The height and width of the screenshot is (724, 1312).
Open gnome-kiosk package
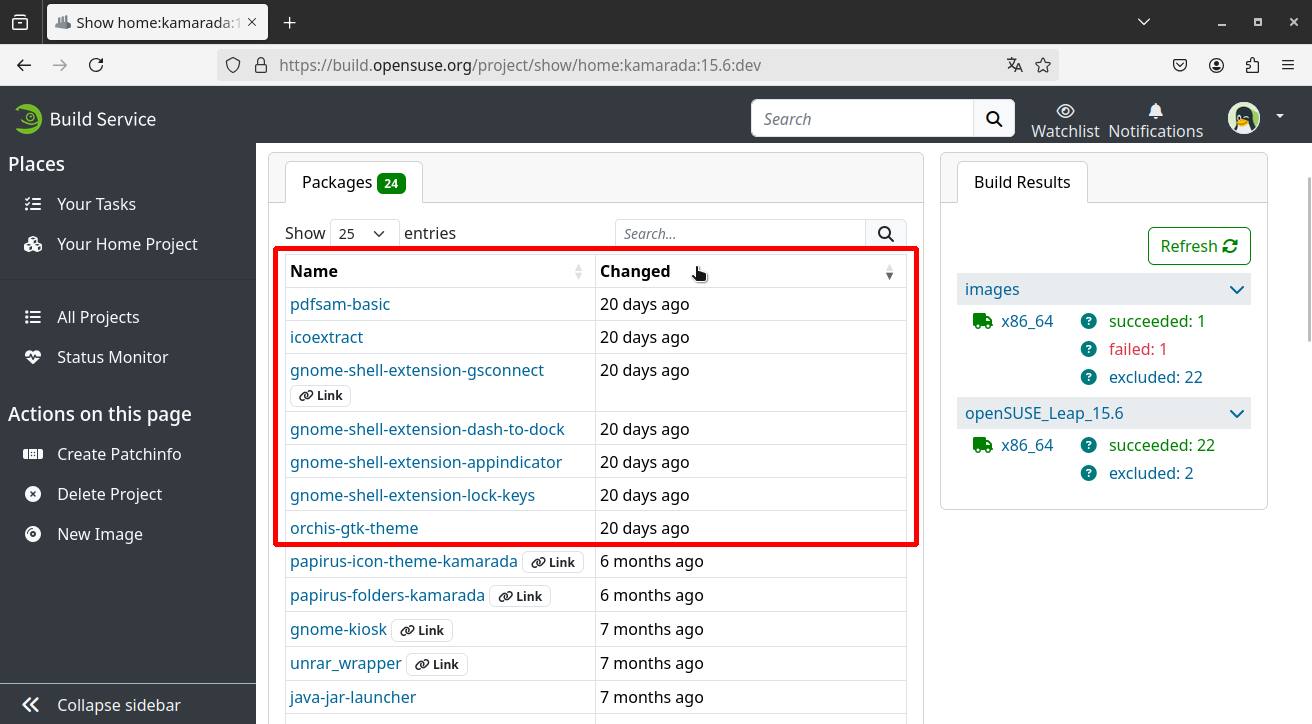point(338,629)
